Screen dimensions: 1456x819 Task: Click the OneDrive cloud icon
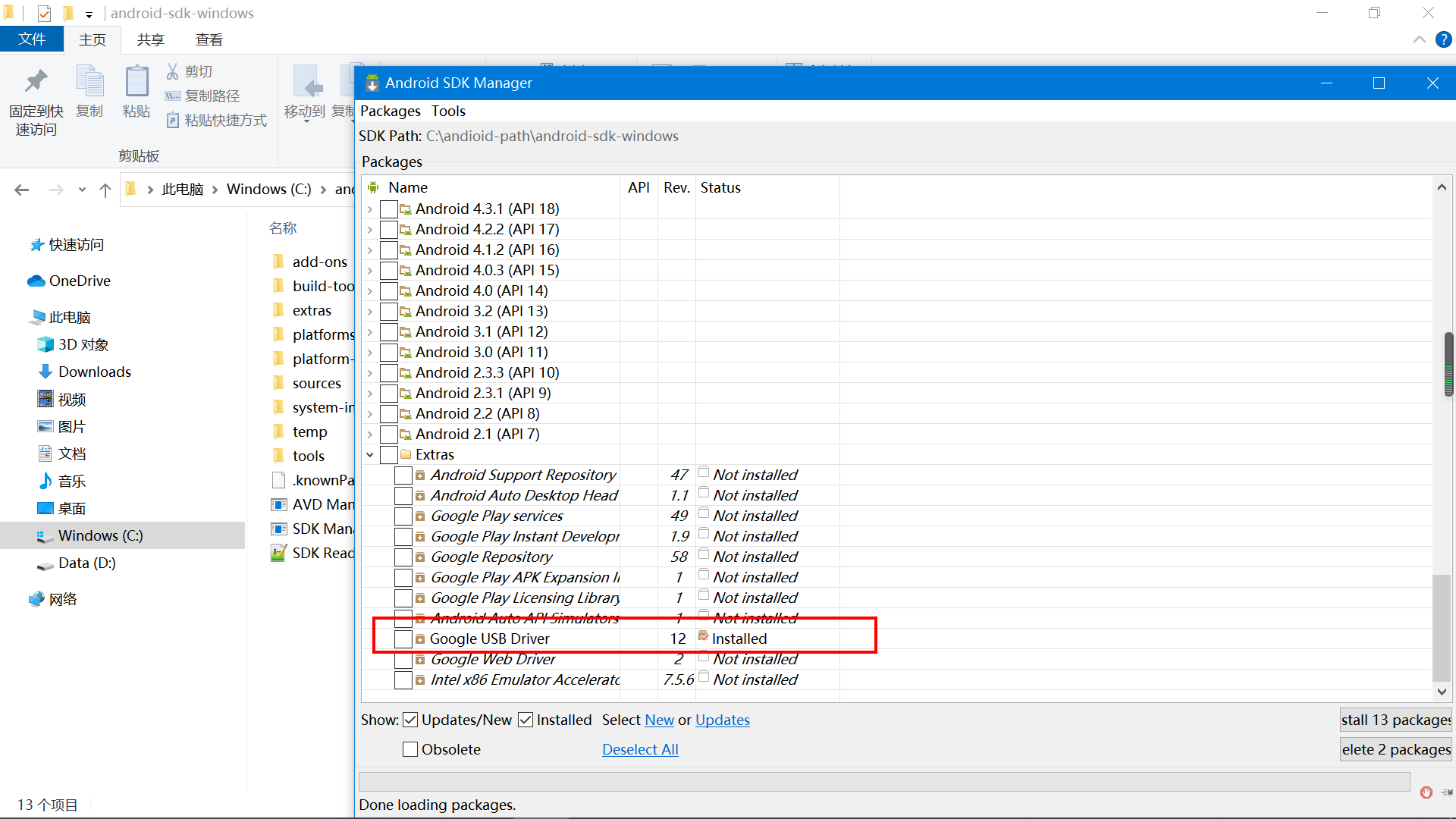point(36,281)
